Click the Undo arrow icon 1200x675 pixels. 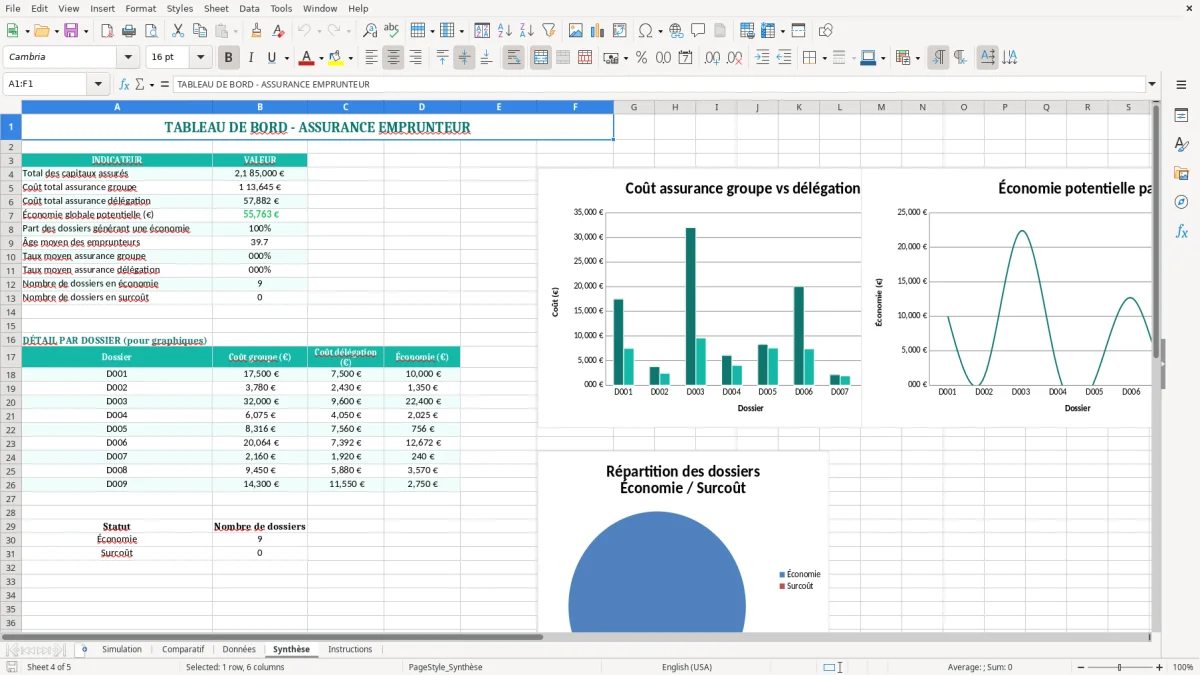[x=305, y=31]
